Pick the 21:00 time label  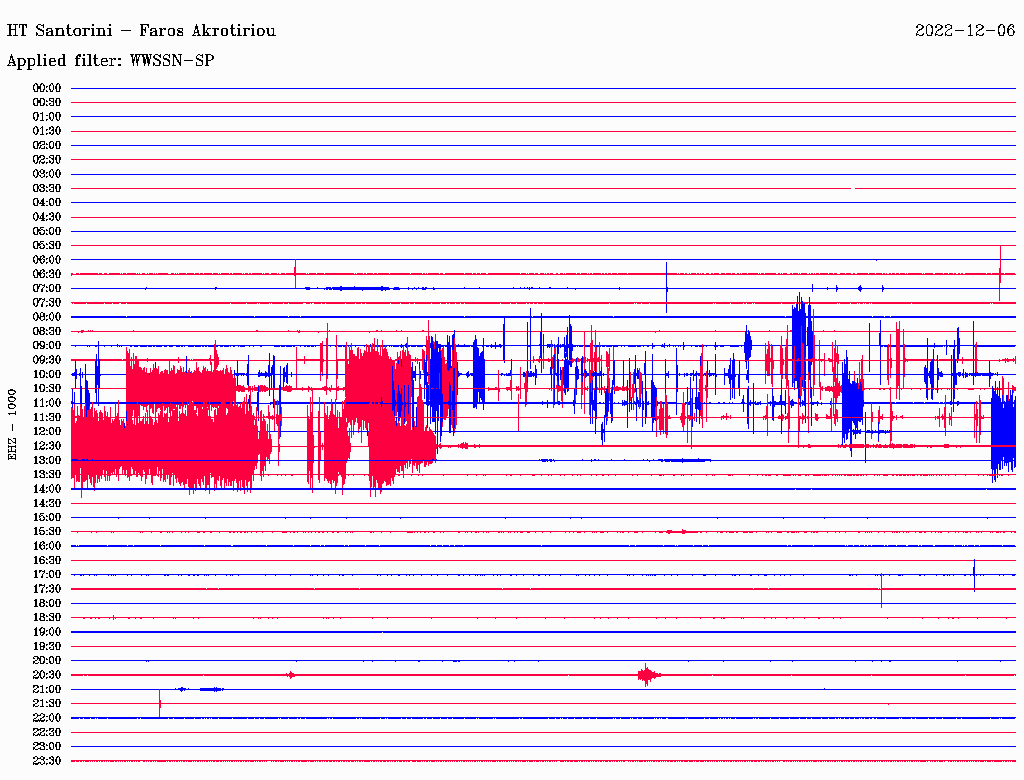pyautogui.click(x=46, y=690)
